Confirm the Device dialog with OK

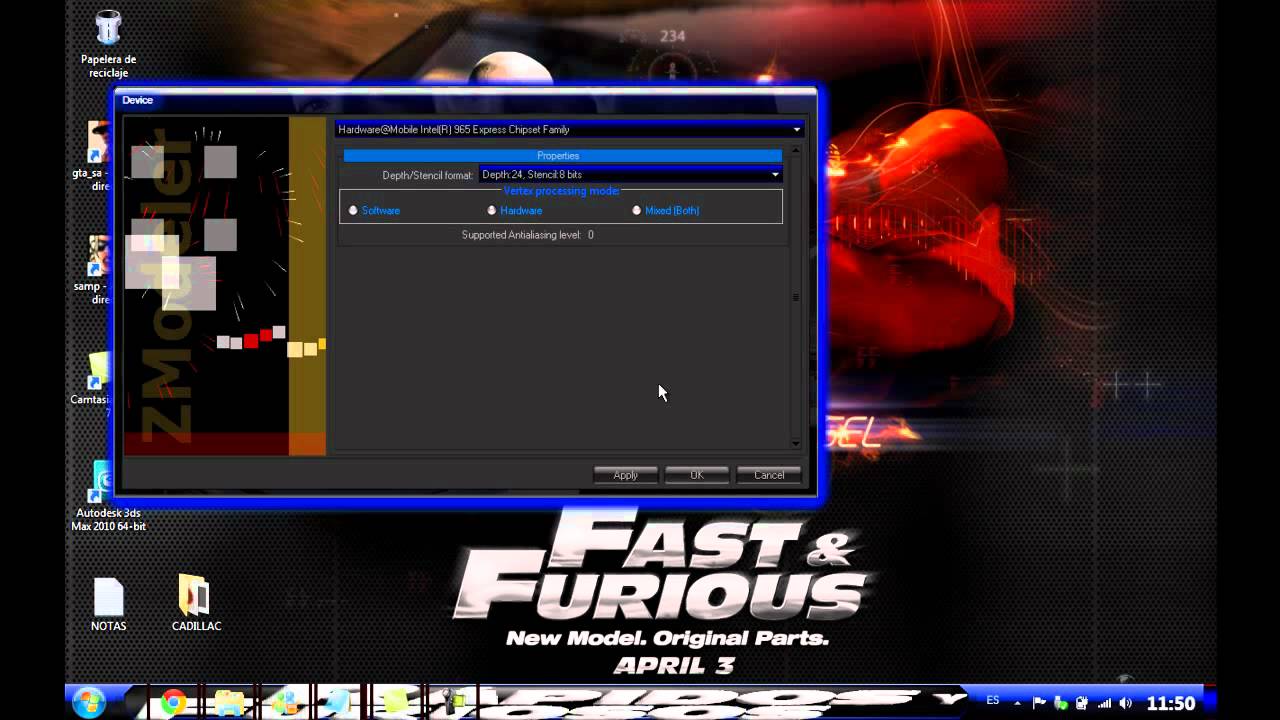[x=697, y=475]
